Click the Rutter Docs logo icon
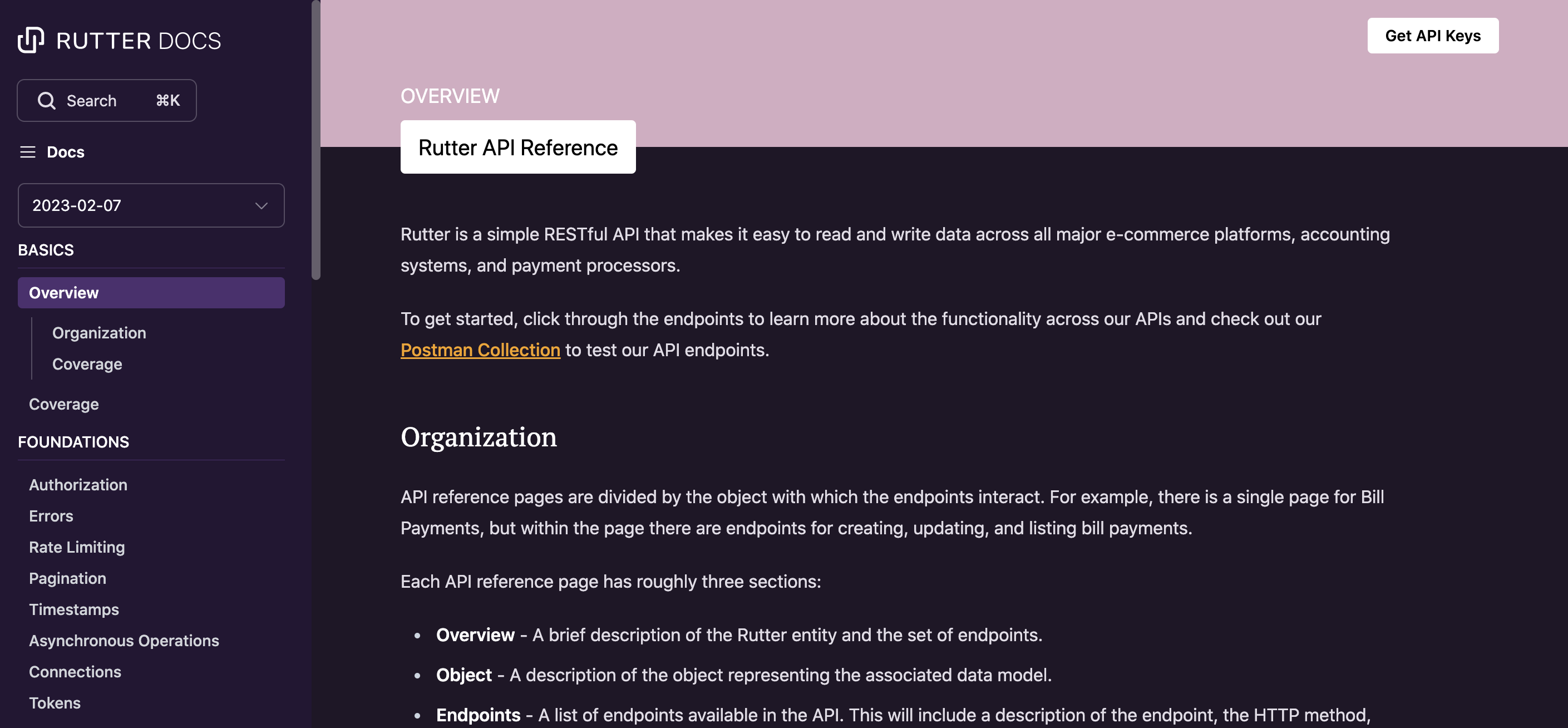The width and height of the screenshot is (1568, 728). tap(31, 39)
